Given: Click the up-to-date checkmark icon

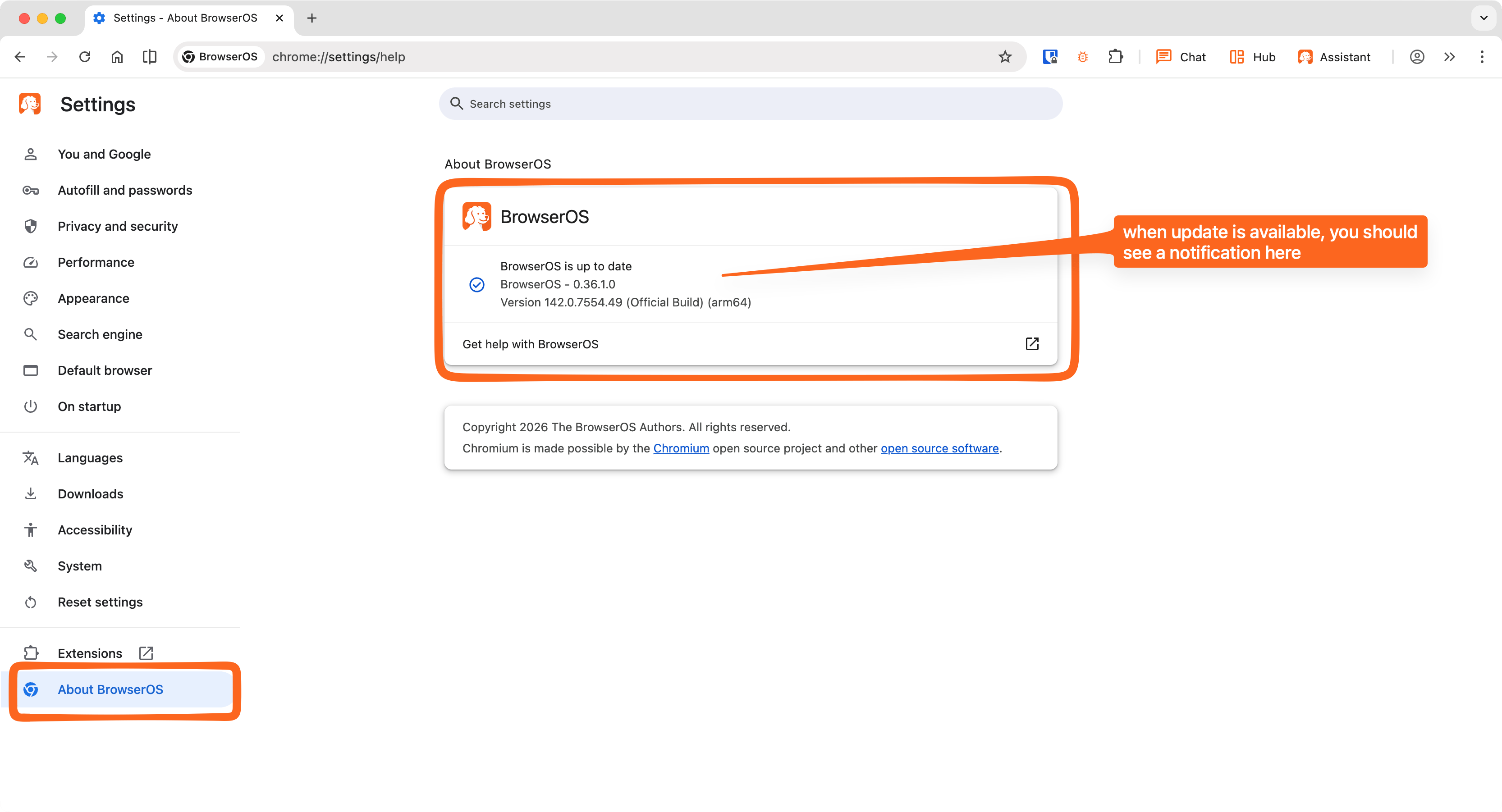Looking at the screenshot, I should (x=476, y=284).
